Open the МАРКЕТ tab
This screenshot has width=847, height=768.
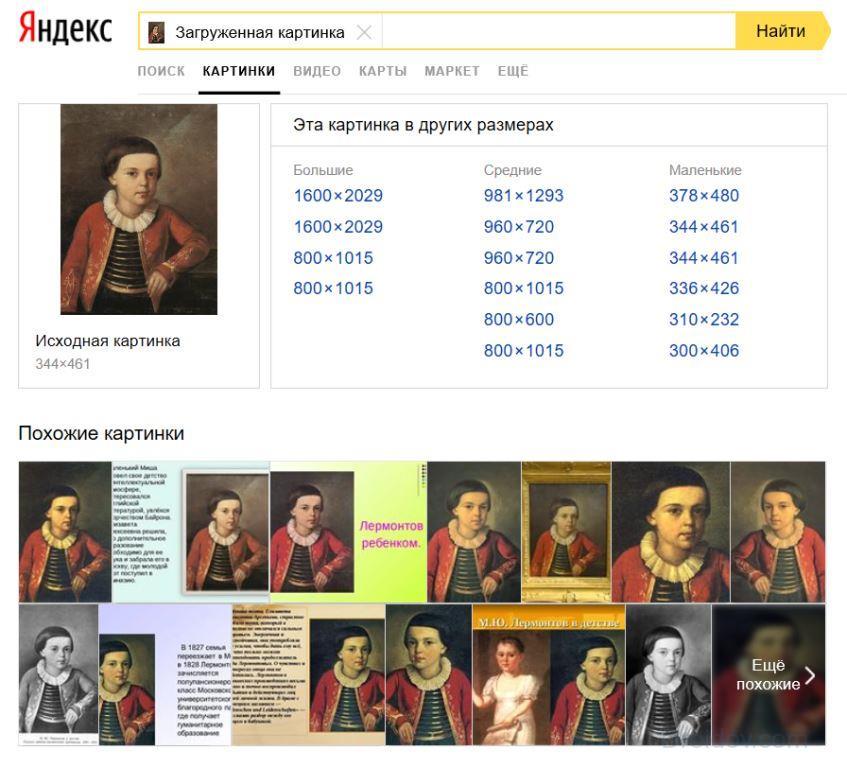(x=452, y=71)
